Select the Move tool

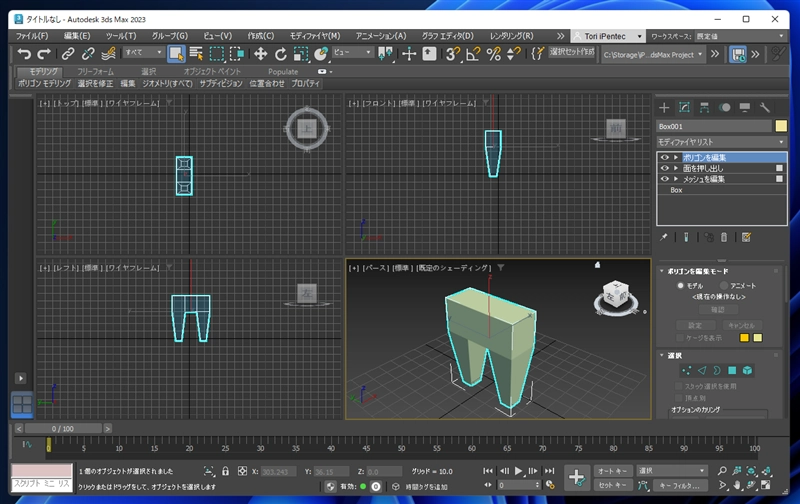click(x=260, y=54)
